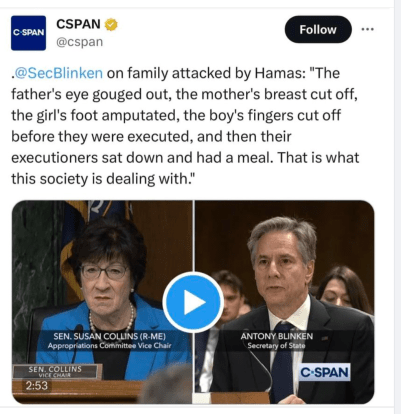The image size is (401, 414).
Task: Play the embedded hearing video
Action: (193, 302)
